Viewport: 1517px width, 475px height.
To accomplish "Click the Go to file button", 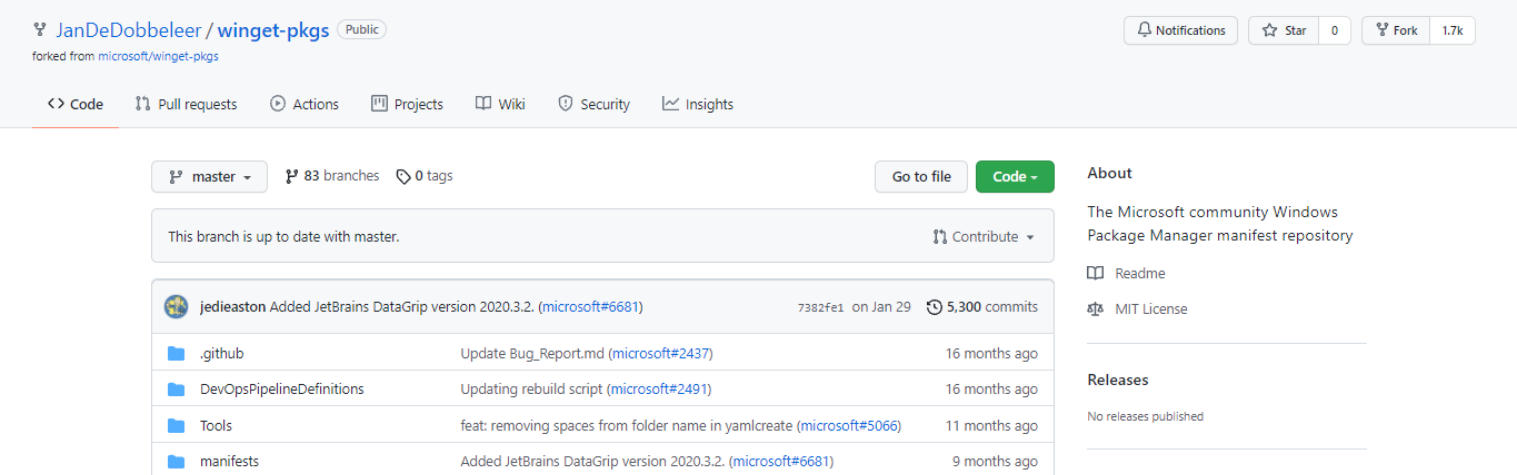I will click(920, 177).
